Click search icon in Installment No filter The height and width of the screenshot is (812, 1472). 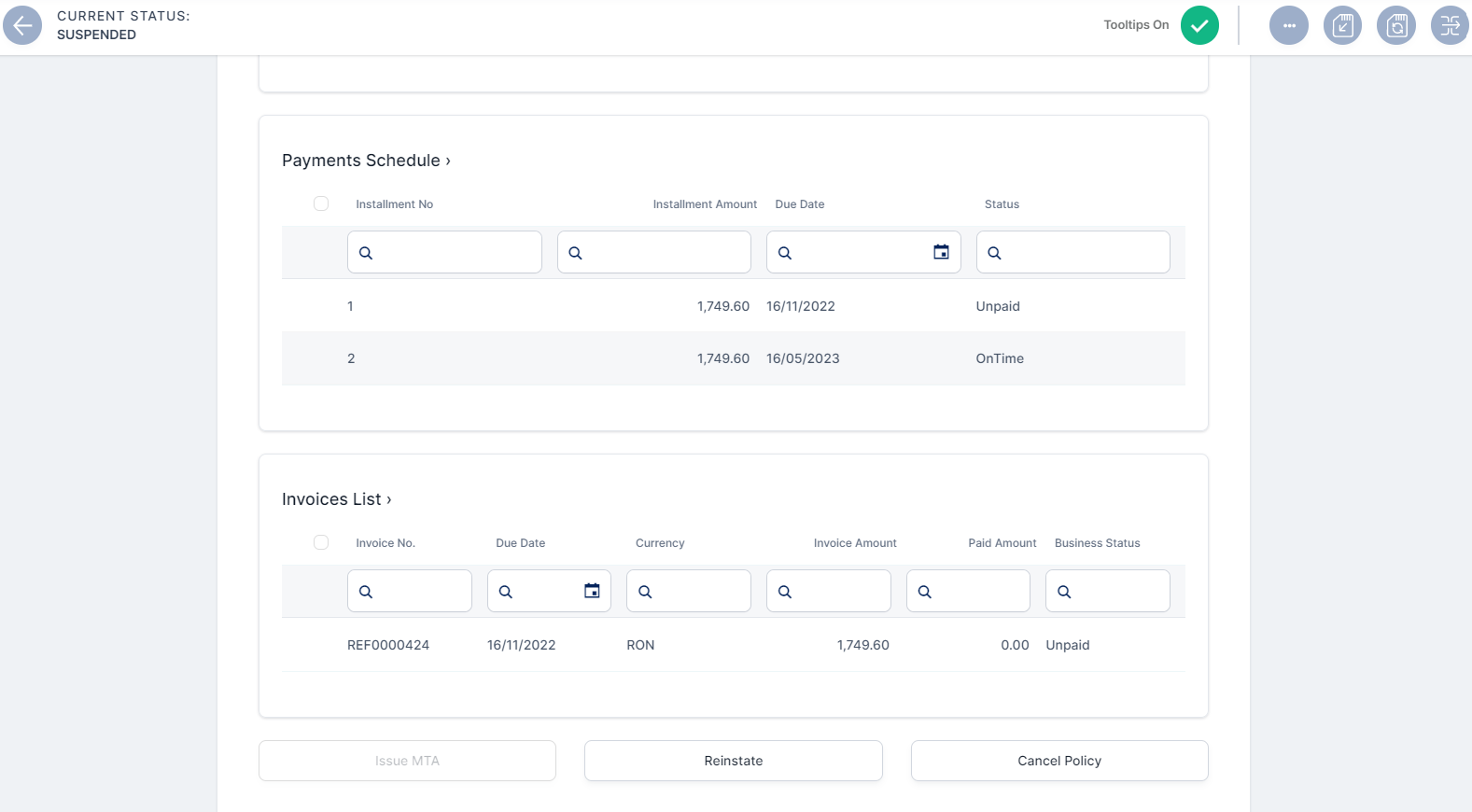click(x=366, y=253)
